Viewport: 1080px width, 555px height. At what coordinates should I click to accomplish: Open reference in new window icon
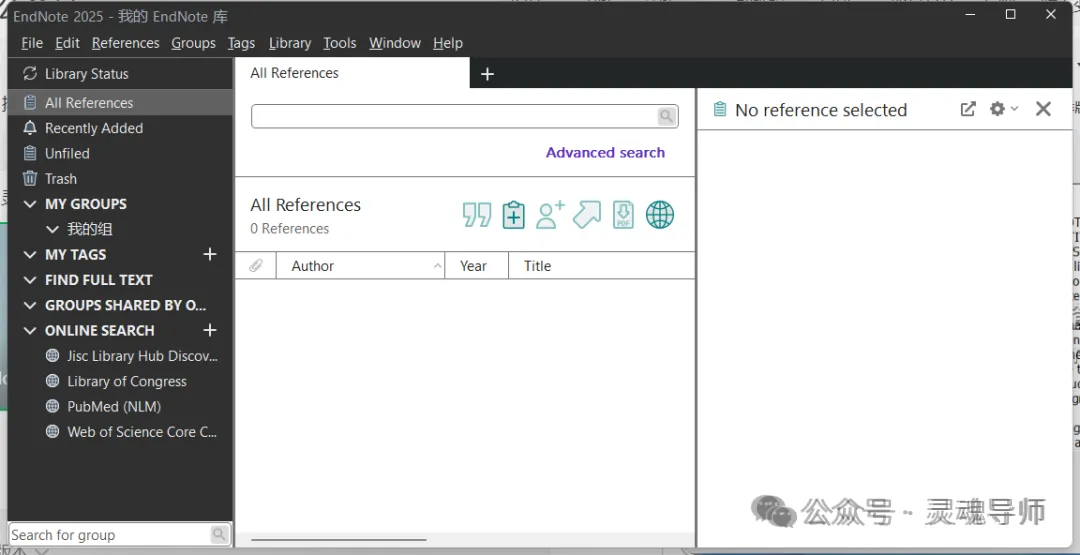[968, 109]
